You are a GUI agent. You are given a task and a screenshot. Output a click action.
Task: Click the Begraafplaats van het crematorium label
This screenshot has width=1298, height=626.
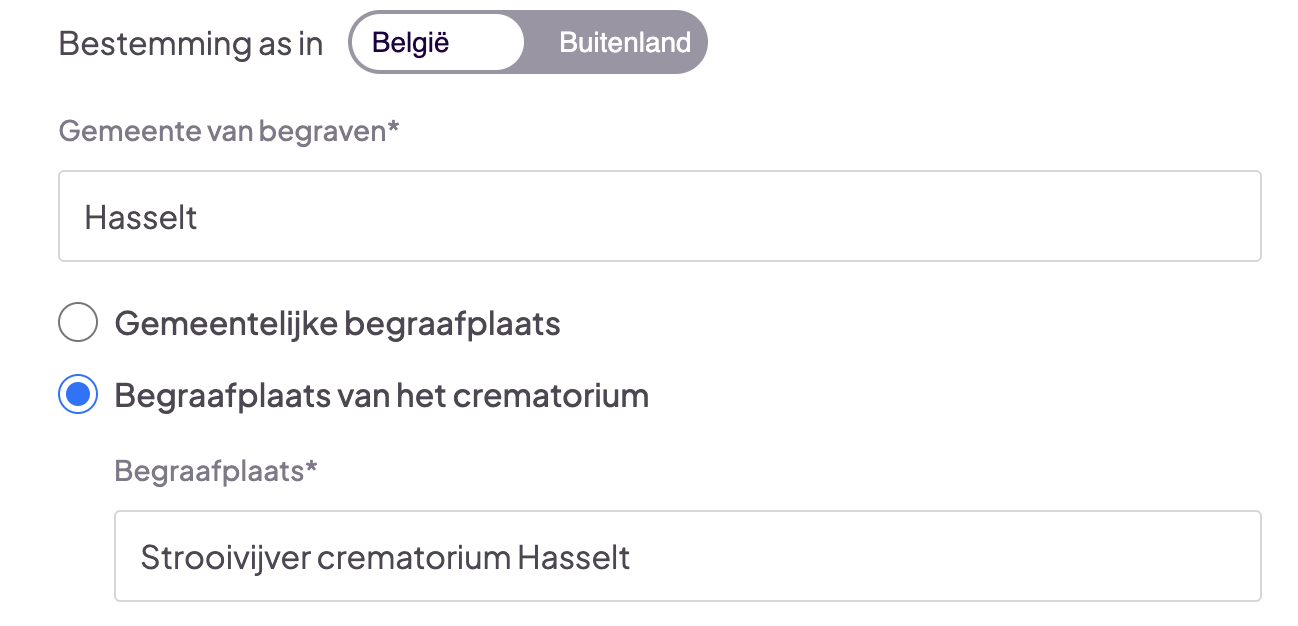click(382, 395)
